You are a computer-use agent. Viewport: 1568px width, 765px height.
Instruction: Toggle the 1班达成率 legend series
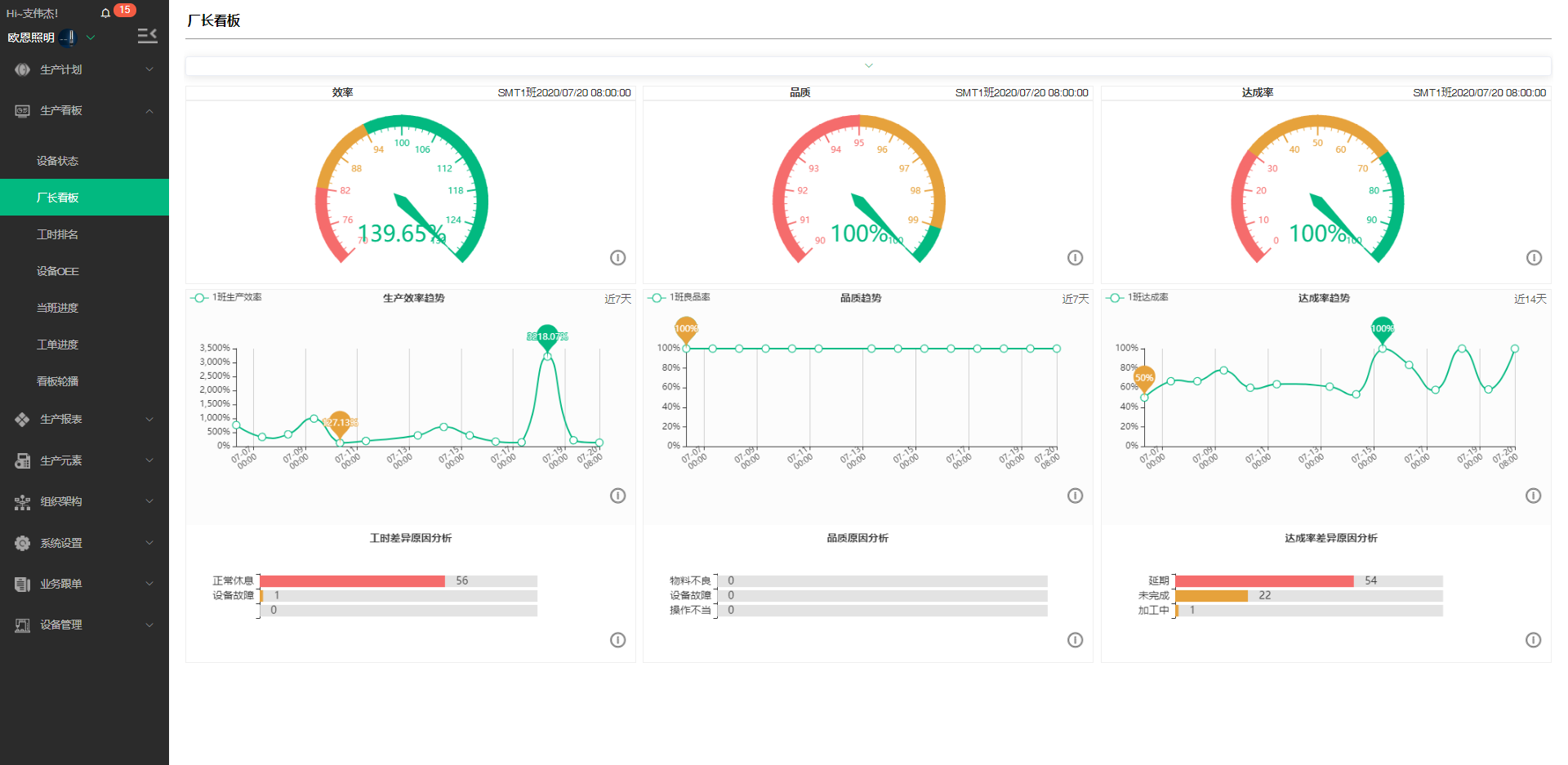tap(1138, 298)
